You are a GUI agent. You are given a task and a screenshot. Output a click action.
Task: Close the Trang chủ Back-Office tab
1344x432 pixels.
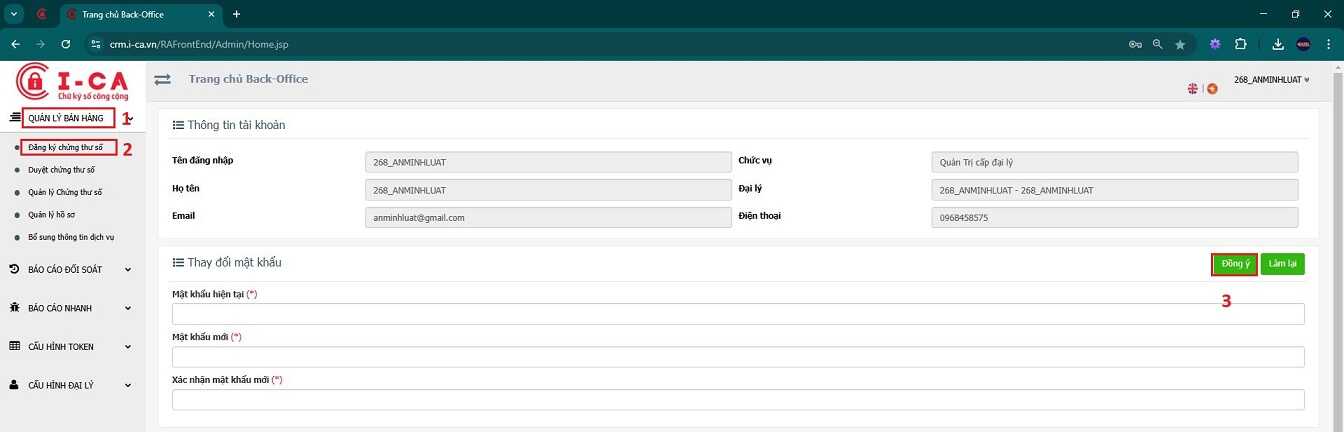click(213, 14)
